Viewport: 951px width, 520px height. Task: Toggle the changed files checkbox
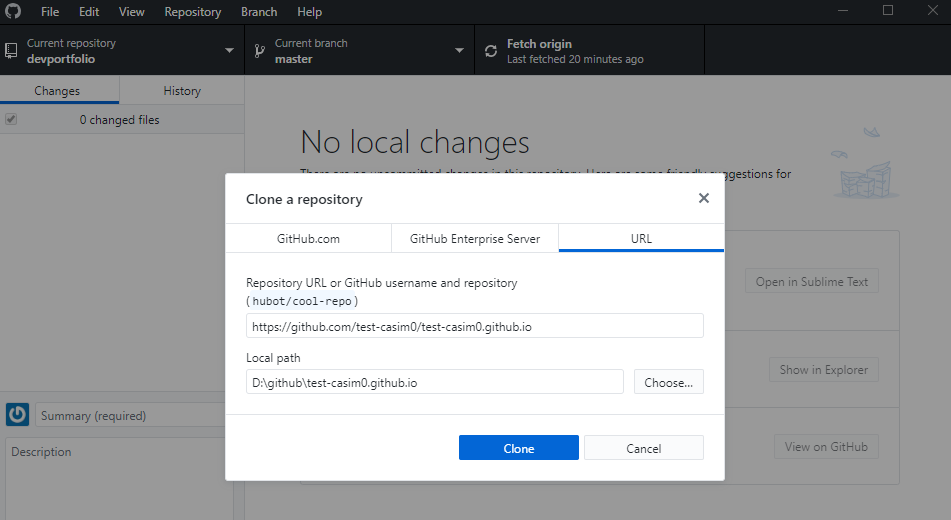(x=11, y=119)
